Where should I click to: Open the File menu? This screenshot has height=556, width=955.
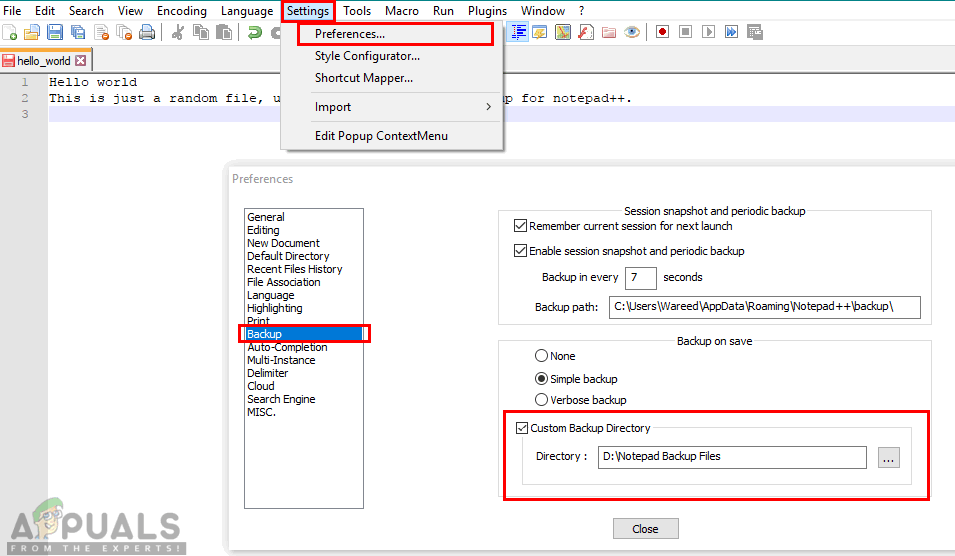click(12, 11)
